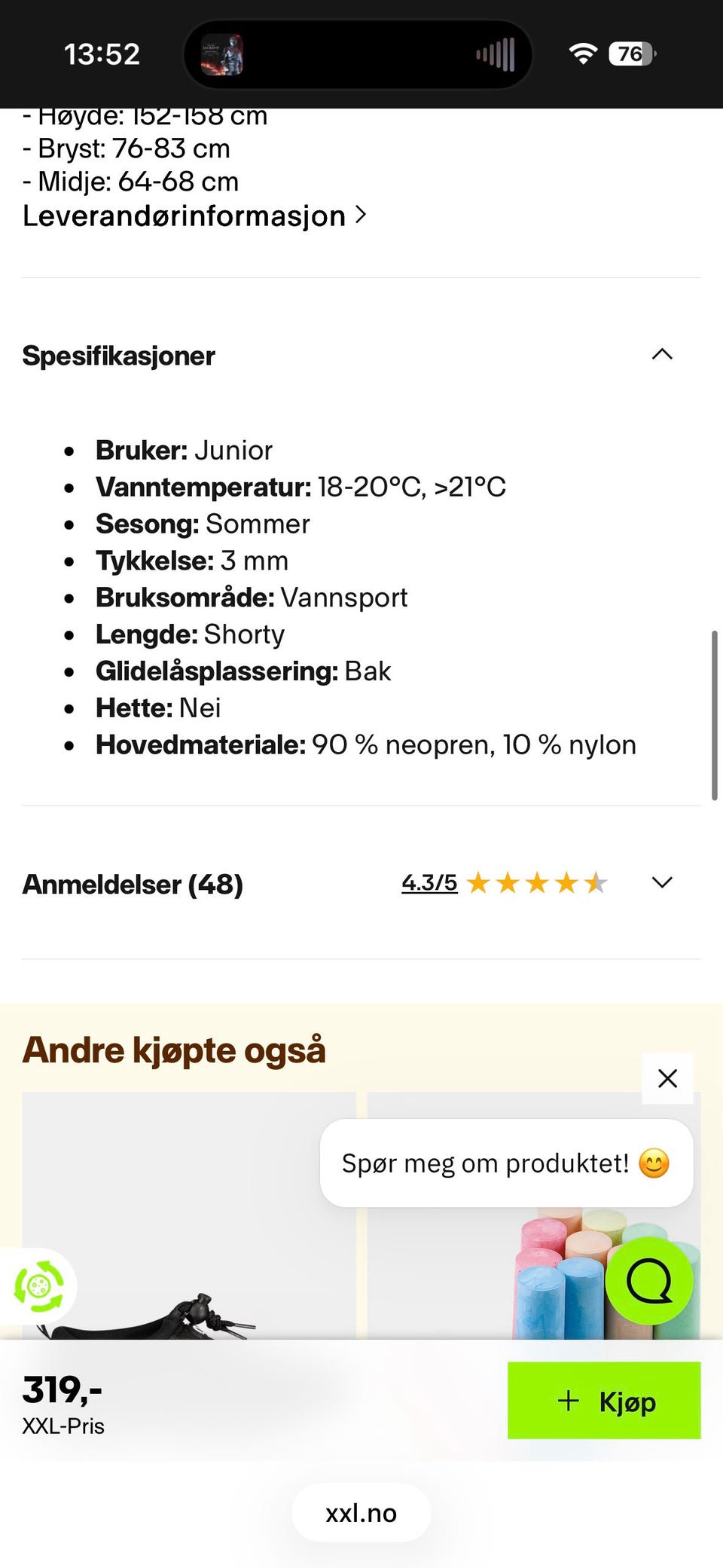Tap the Wi-Fi status icon

pos(583,53)
